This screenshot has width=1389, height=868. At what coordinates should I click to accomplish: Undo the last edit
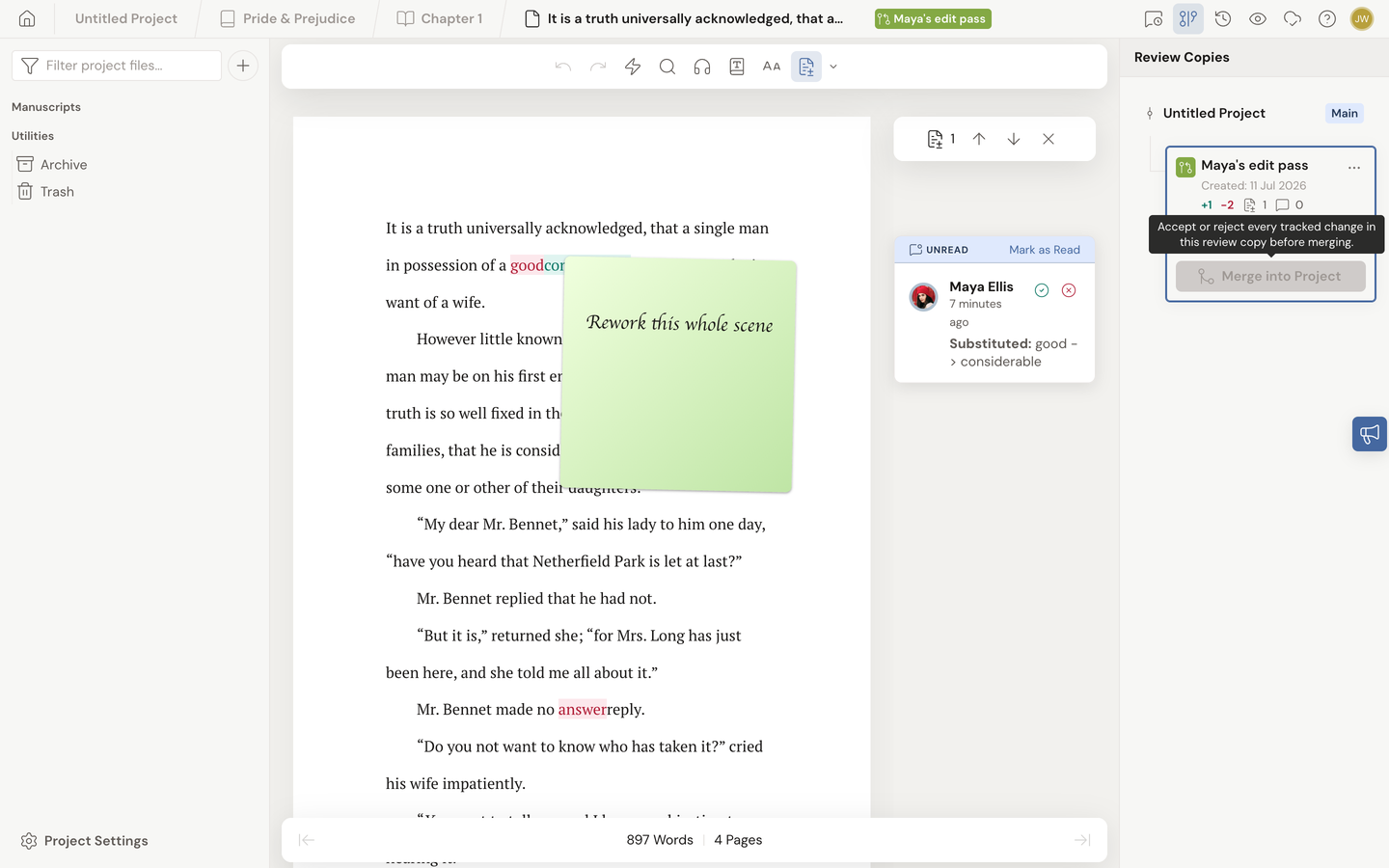click(x=563, y=67)
